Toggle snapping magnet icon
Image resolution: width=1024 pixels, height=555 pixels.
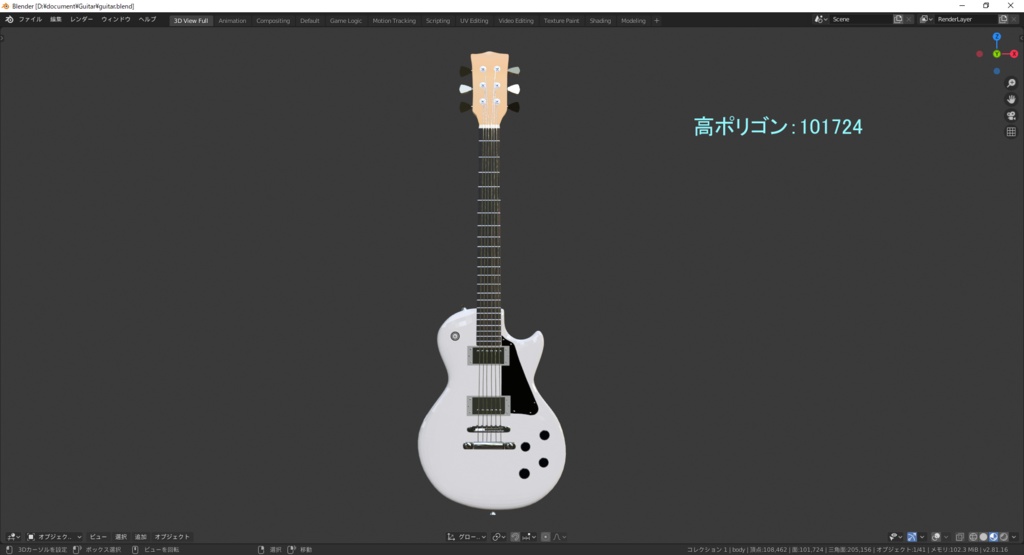click(x=515, y=537)
